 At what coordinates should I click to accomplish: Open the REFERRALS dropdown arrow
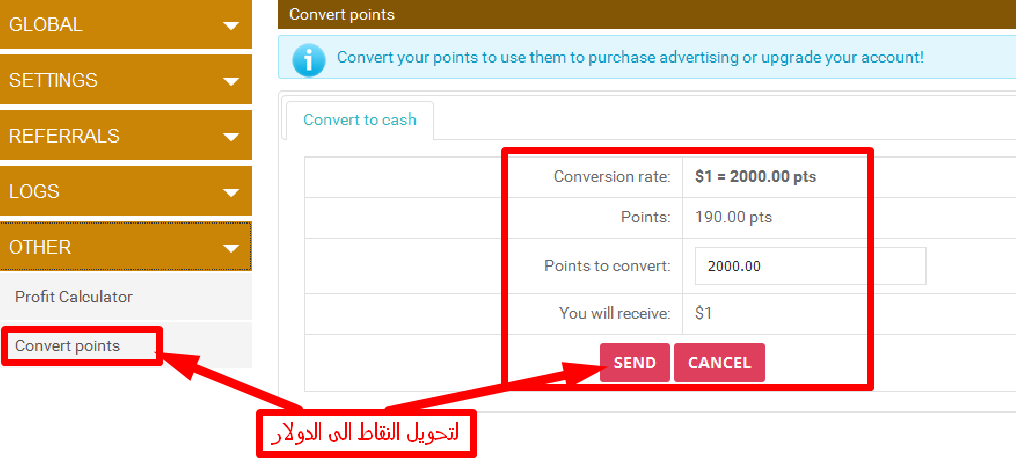[230, 137]
